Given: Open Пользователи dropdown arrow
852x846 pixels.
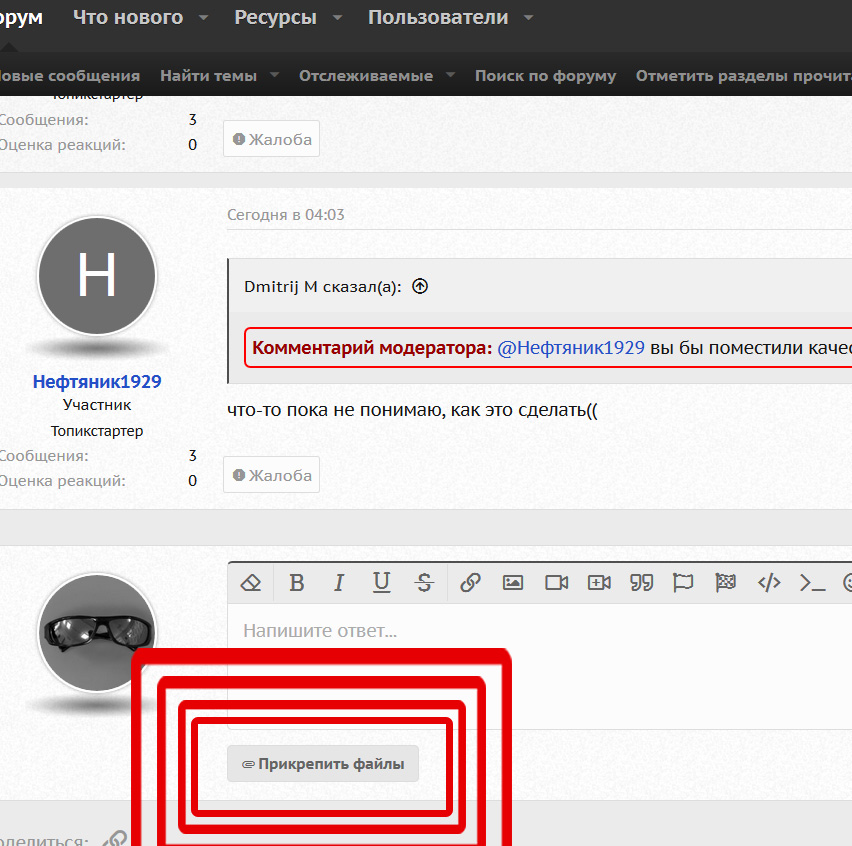Looking at the screenshot, I should point(528,17).
